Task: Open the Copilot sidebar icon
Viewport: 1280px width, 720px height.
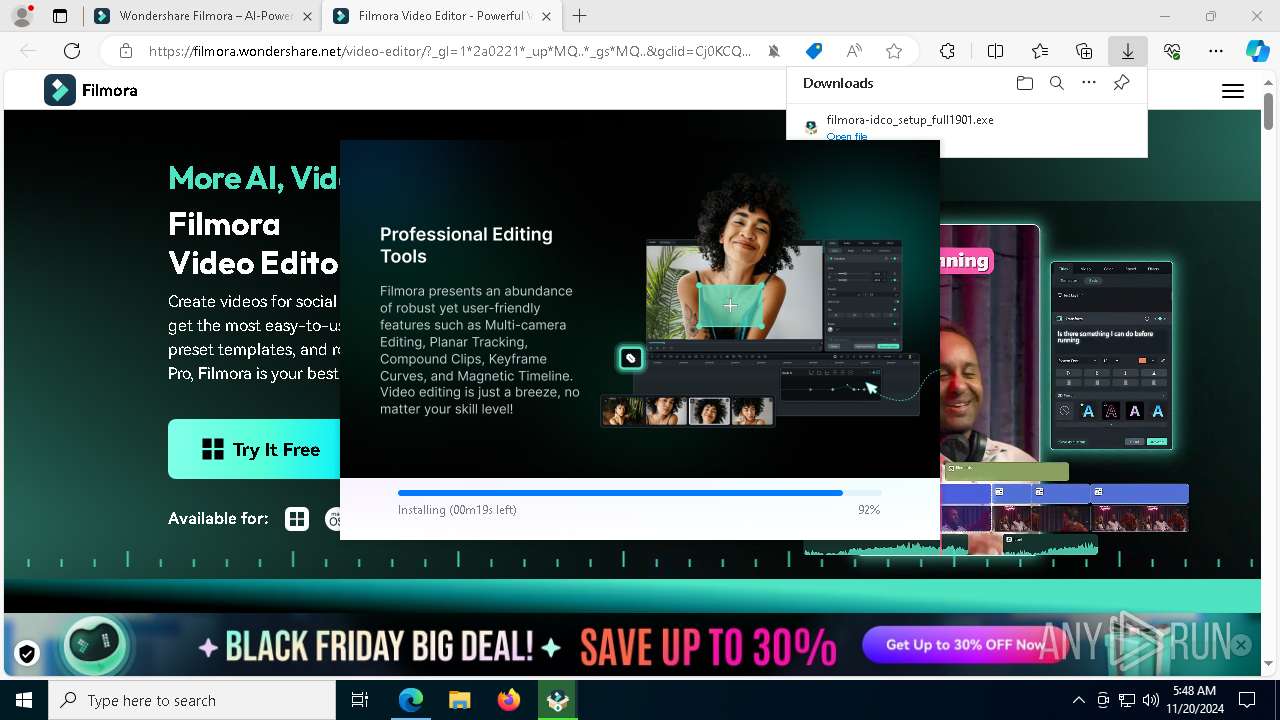Action: 1257,51
